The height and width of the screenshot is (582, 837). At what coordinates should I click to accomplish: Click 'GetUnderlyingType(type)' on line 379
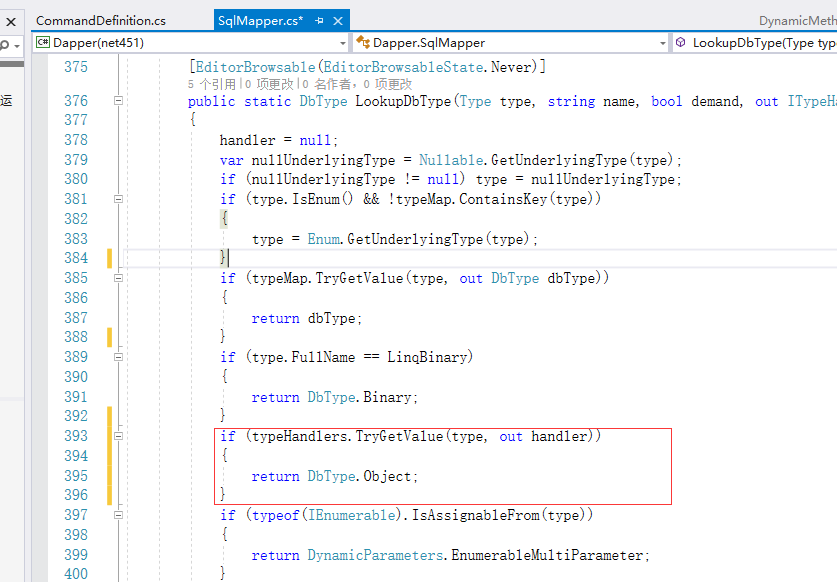[582, 160]
